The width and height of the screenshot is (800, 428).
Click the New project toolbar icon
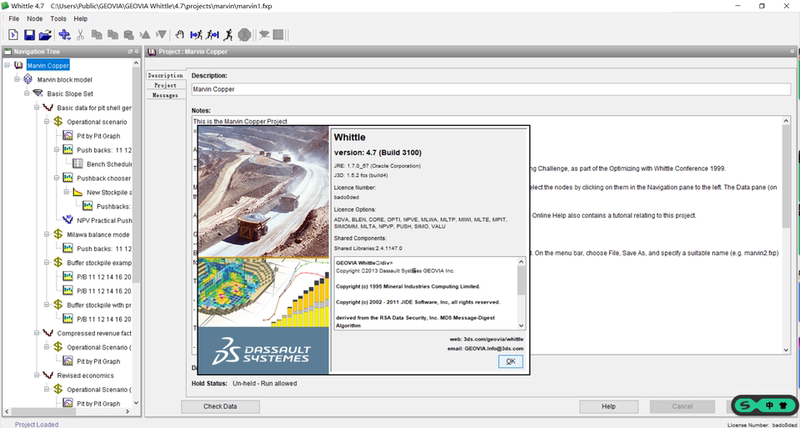click(13, 35)
